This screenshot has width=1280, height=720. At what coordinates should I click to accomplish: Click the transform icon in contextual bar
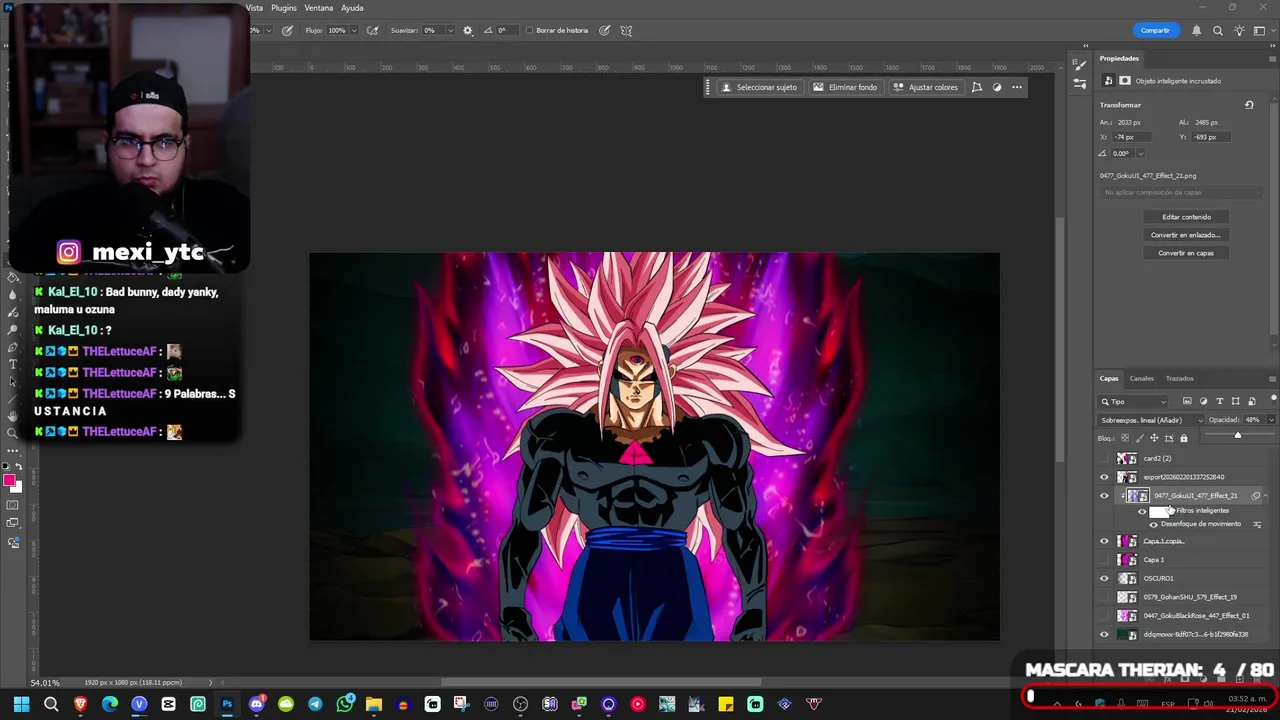[977, 87]
